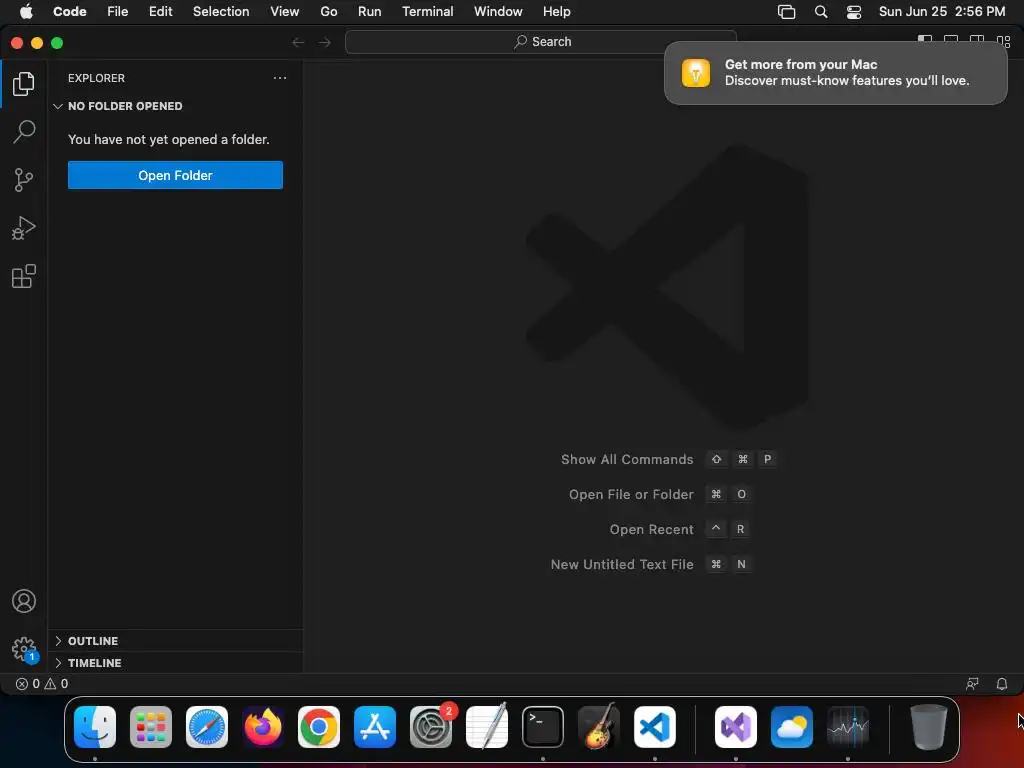Expand the Timeline section
Screen dimensions: 1024x768
point(175,663)
